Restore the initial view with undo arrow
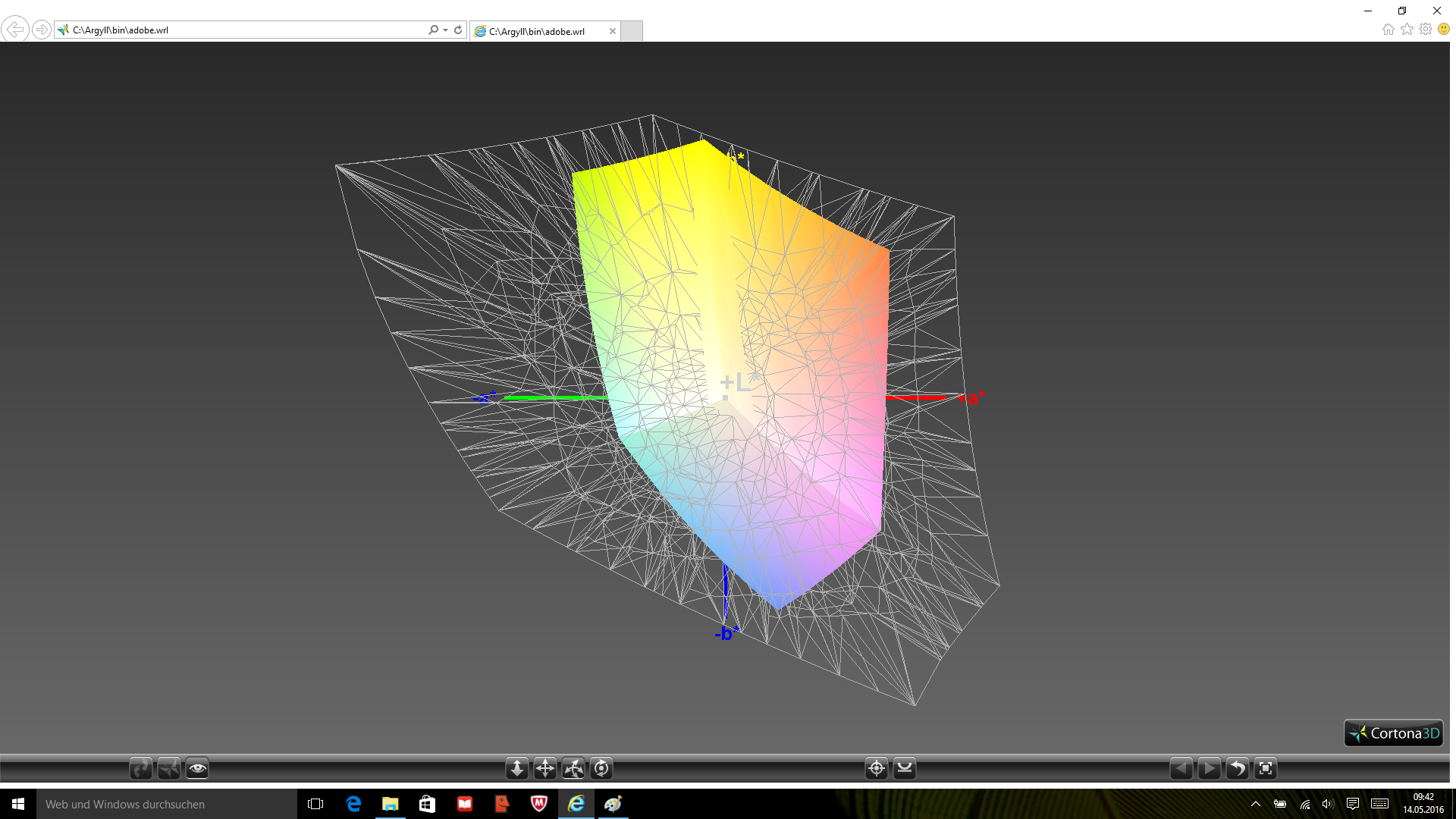The image size is (1456, 819). click(x=1237, y=768)
